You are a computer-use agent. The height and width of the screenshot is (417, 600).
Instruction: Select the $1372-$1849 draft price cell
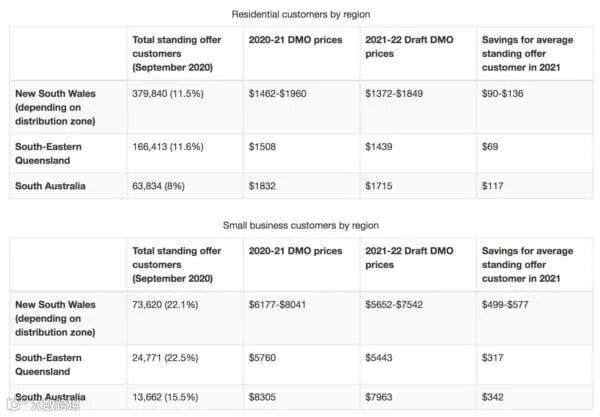pos(397,94)
